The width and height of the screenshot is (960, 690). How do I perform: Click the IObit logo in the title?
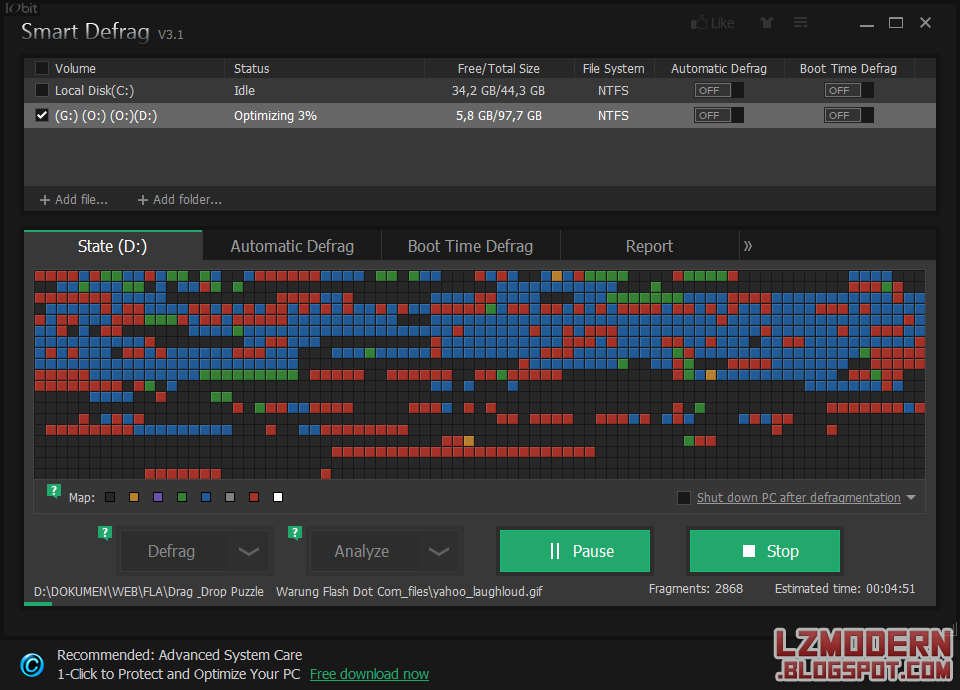tap(21, 8)
